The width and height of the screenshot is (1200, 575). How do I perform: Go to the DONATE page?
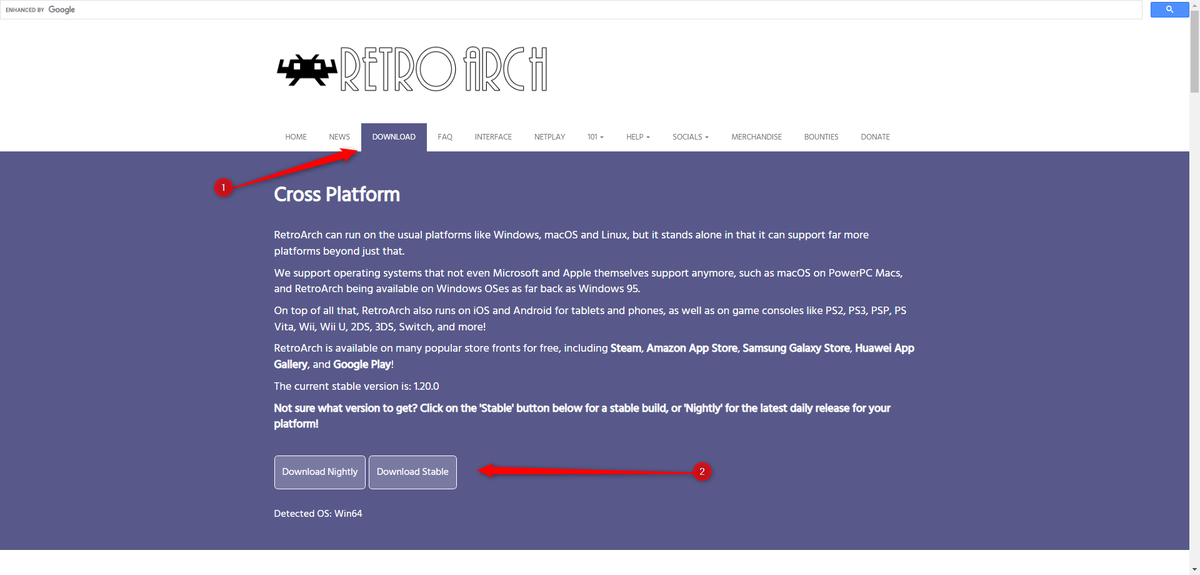click(875, 137)
